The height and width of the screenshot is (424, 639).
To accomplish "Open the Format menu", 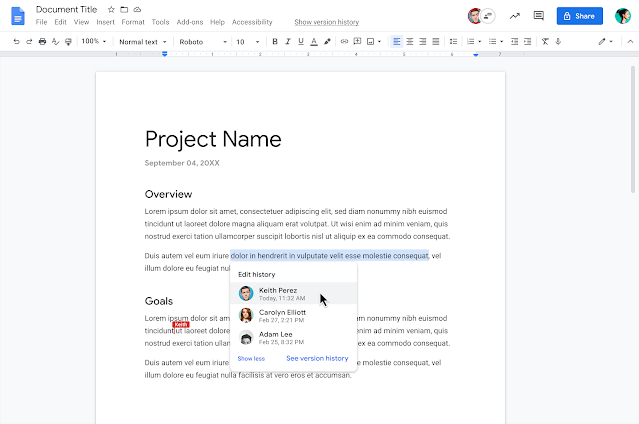I will [x=133, y=22].
